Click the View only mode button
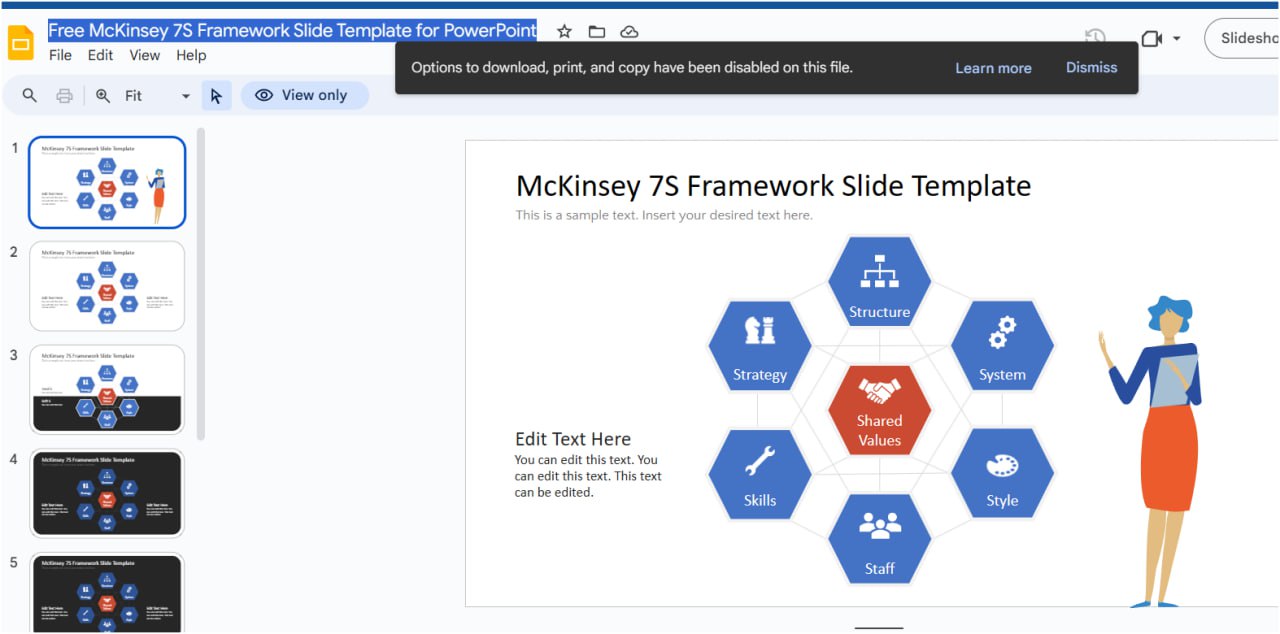 [304, 95]
